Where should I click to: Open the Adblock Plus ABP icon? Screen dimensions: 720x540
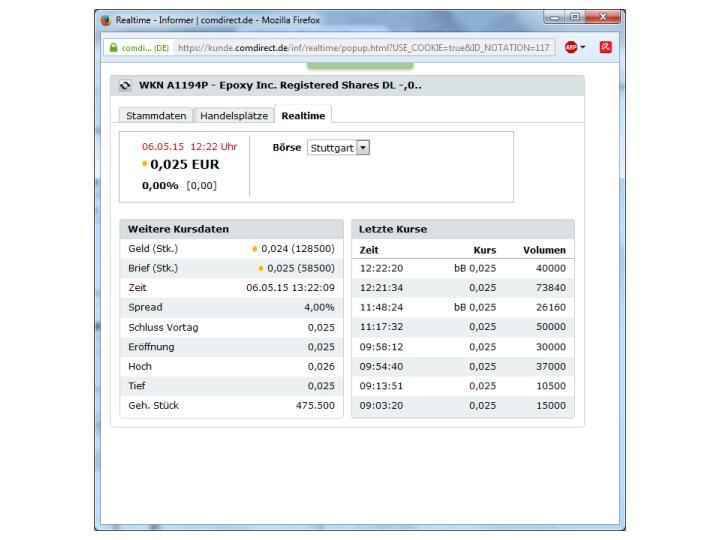pyautogui.click(x=571, y=47)
